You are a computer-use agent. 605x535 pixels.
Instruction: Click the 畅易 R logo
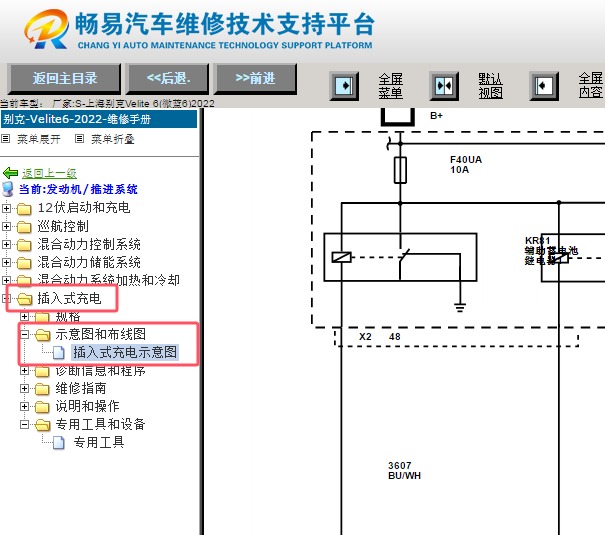click(47, 29)
